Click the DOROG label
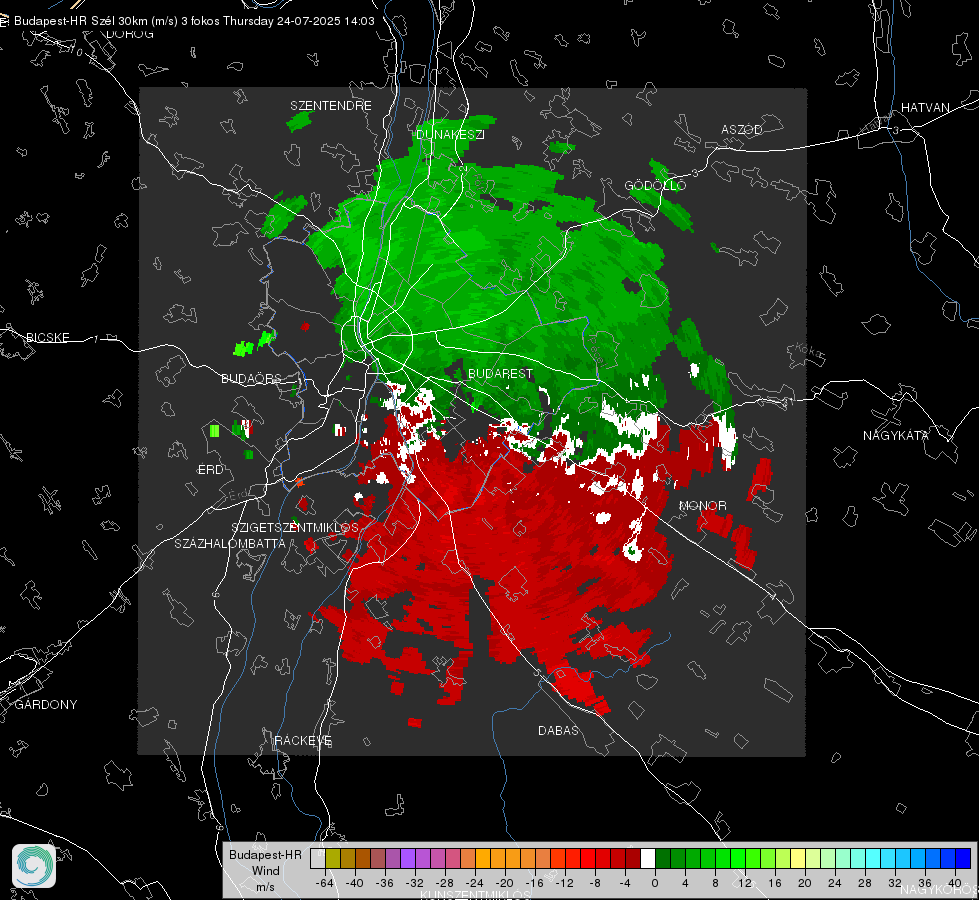 [130, 34]
